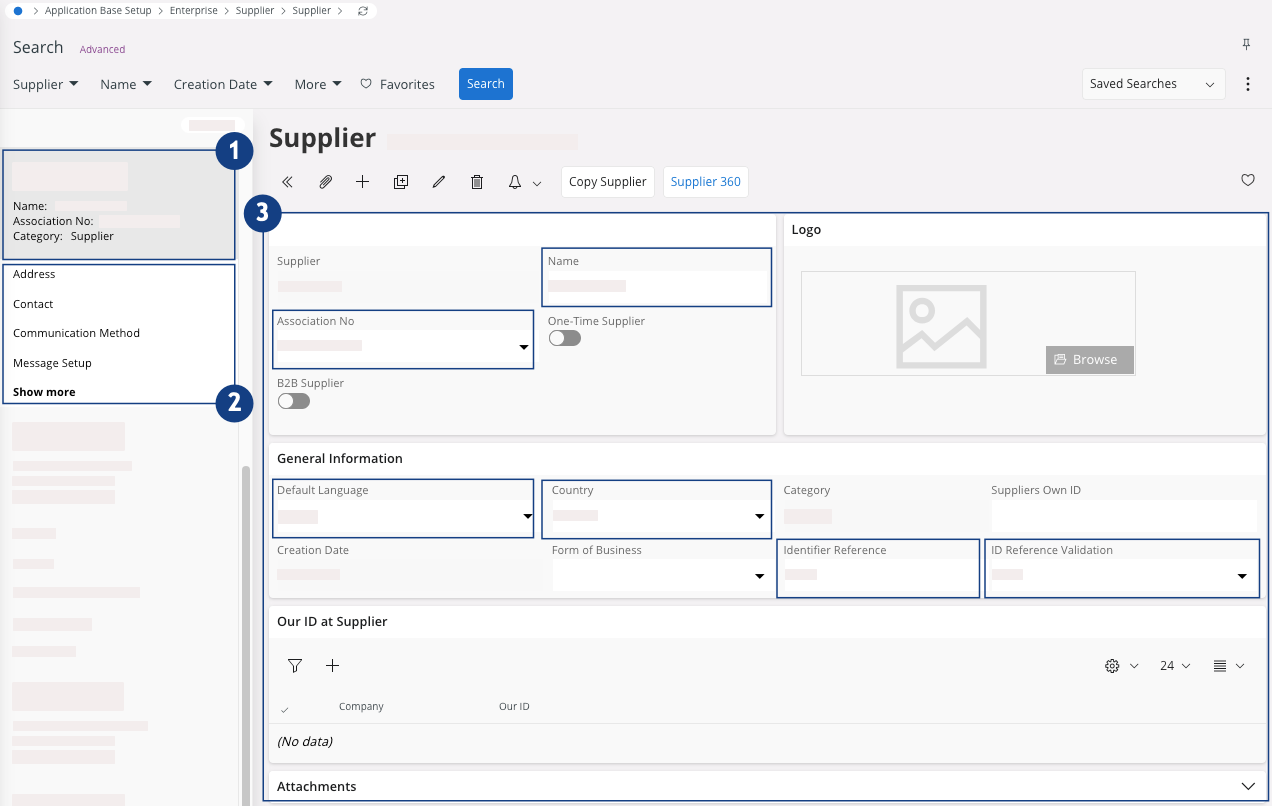Click the trash delete icon
This screenshot has height=806, width=1272.
pyautogui.click(x=477, y=182)
